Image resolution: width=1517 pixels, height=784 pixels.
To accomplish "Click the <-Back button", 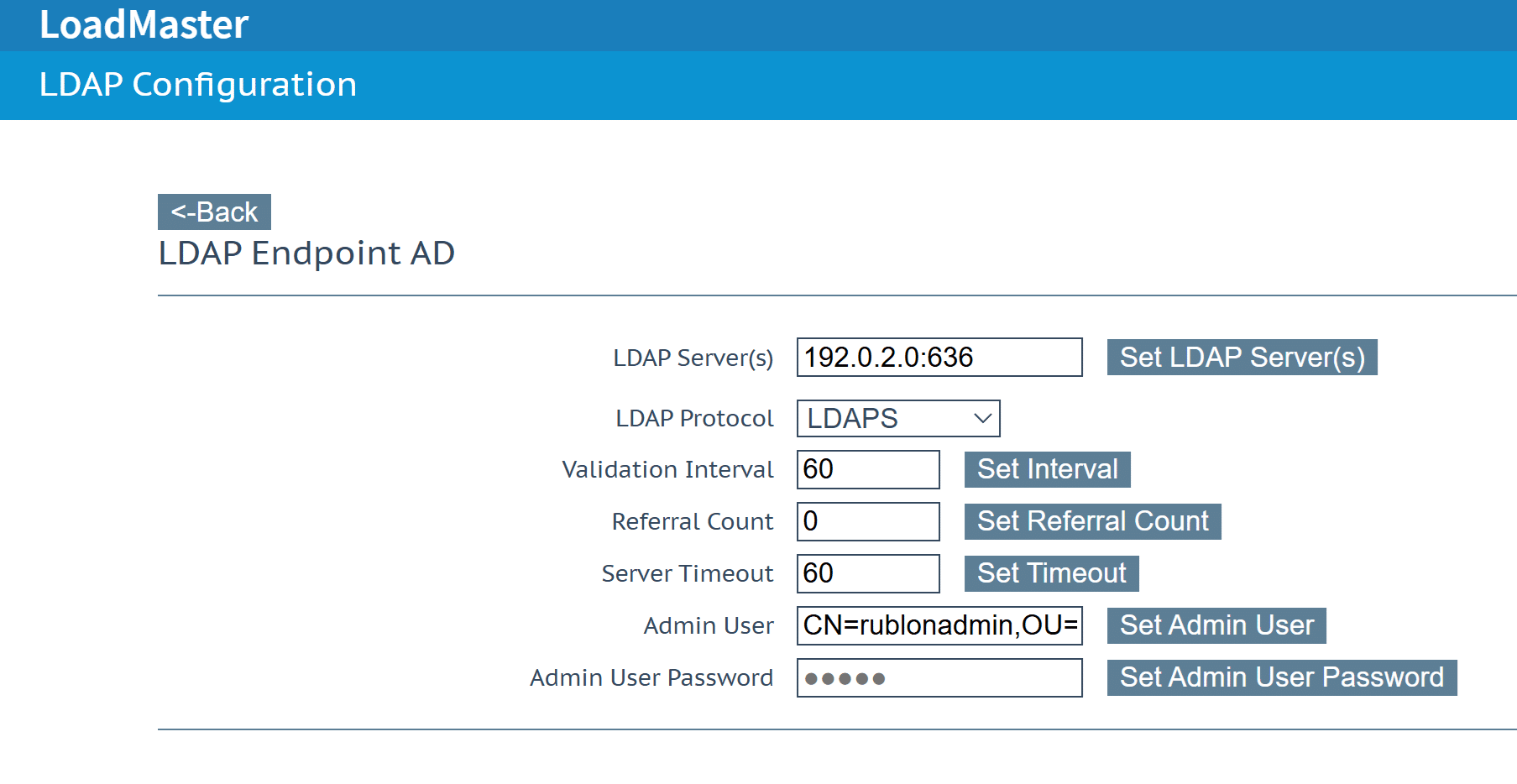I will (214, 212).
